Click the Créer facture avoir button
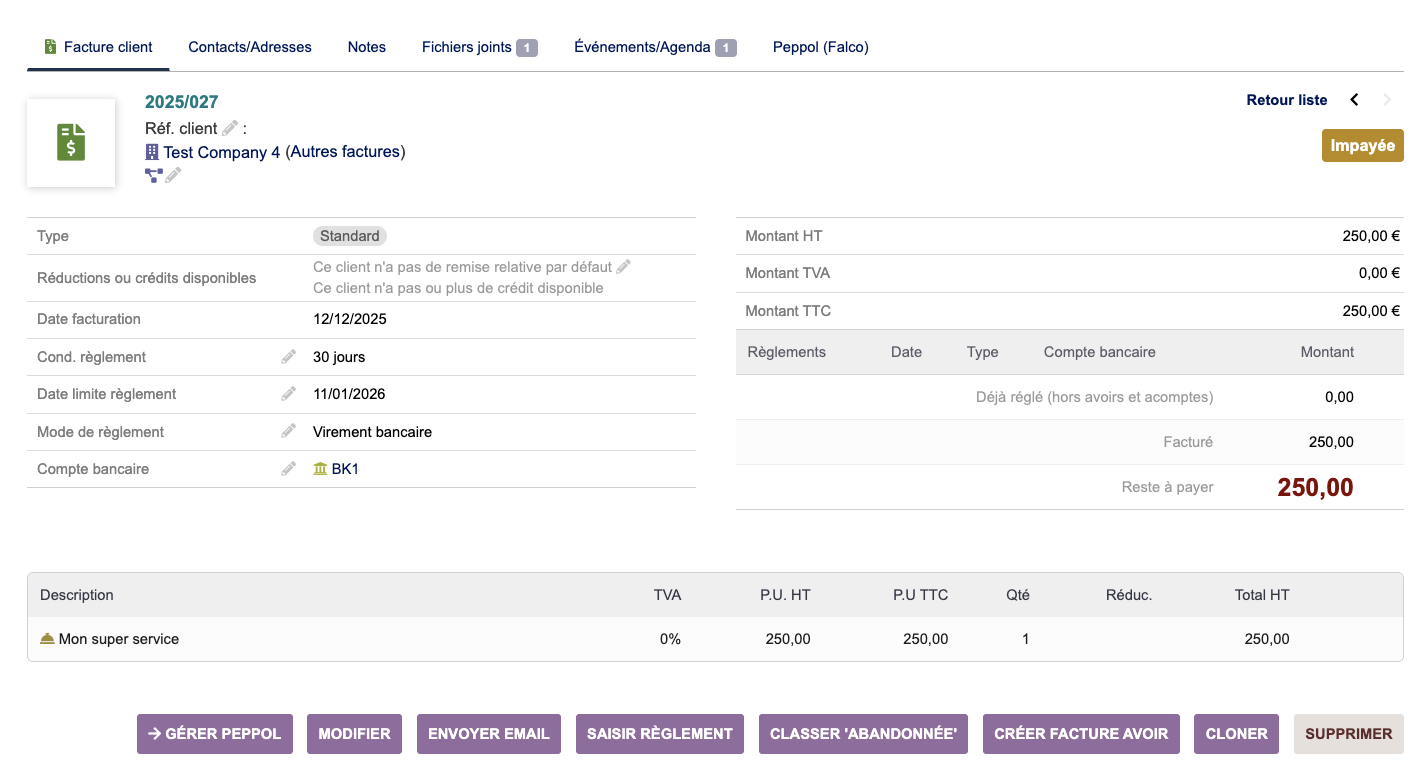This screenshot has width=1424, height=771. coord(1081,734)
